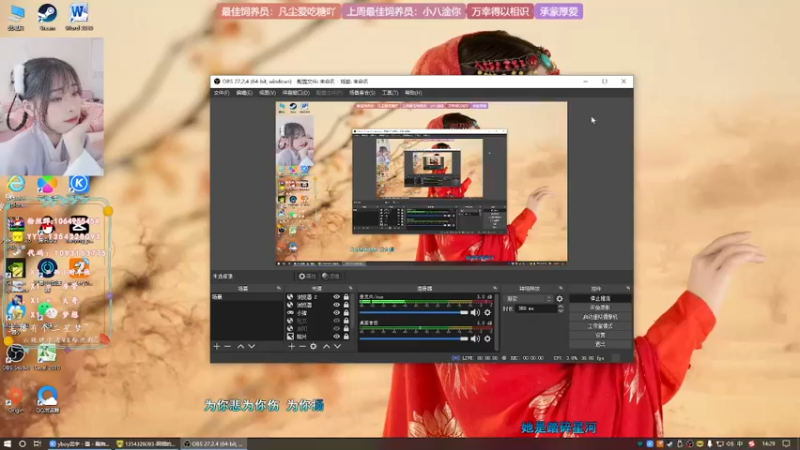
Task: Adjust the 麦克风/Aux volume slider
Action: 413,312
